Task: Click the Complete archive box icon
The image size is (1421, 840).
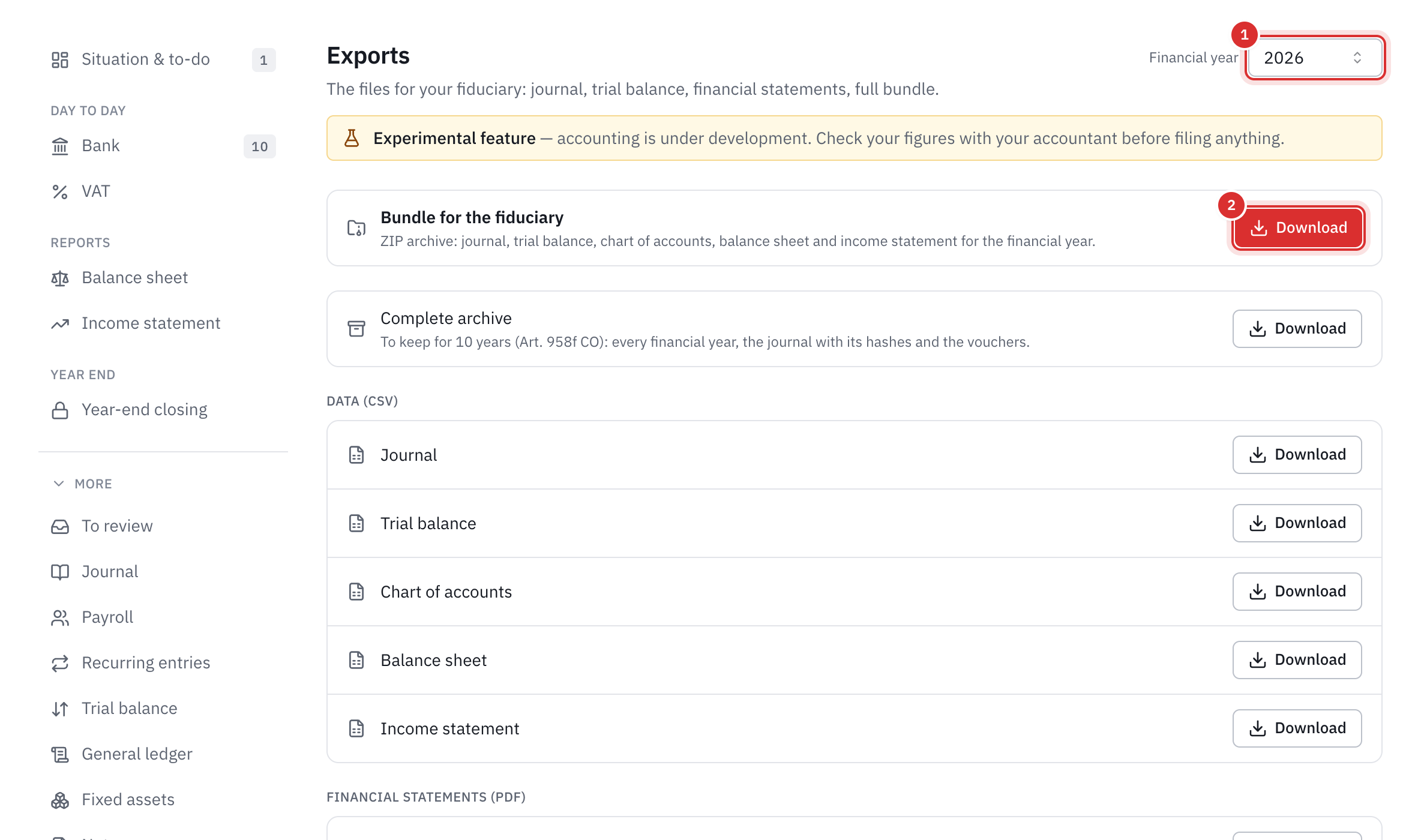Action: point(356,329)
